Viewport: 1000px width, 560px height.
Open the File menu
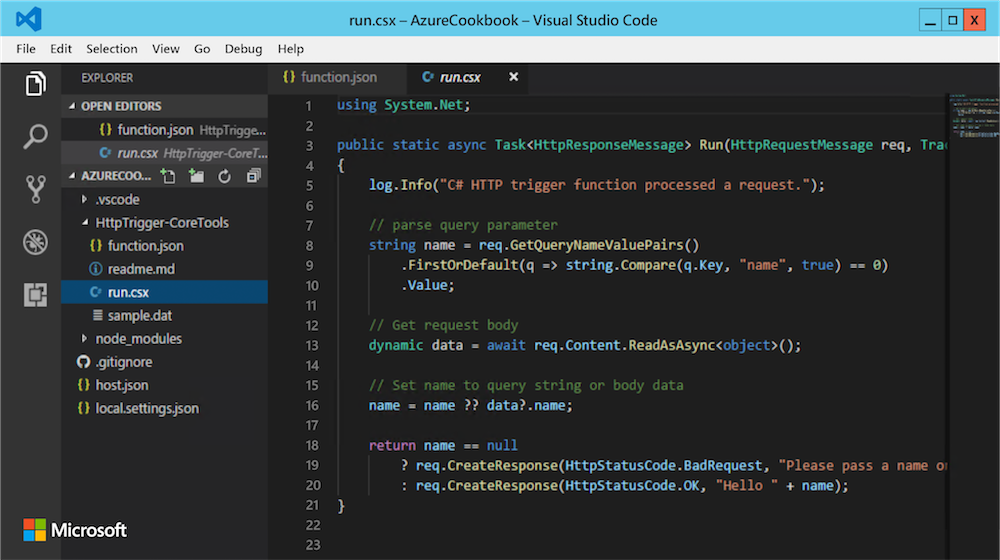[26, 49]
